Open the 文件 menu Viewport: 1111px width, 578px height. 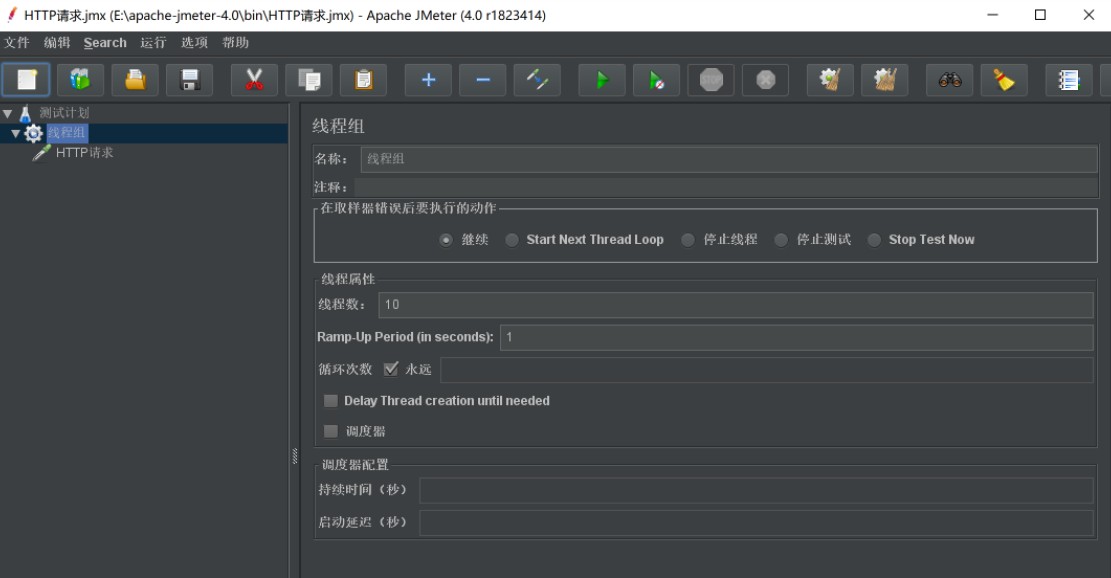pos(16,42)
